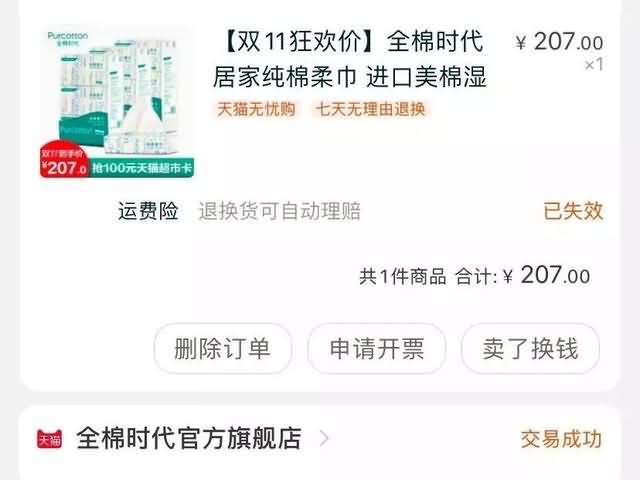This screenshot has height=480, width=640.
Task: Tap the 天猫无忧购 tag
Action: [256, 109]
